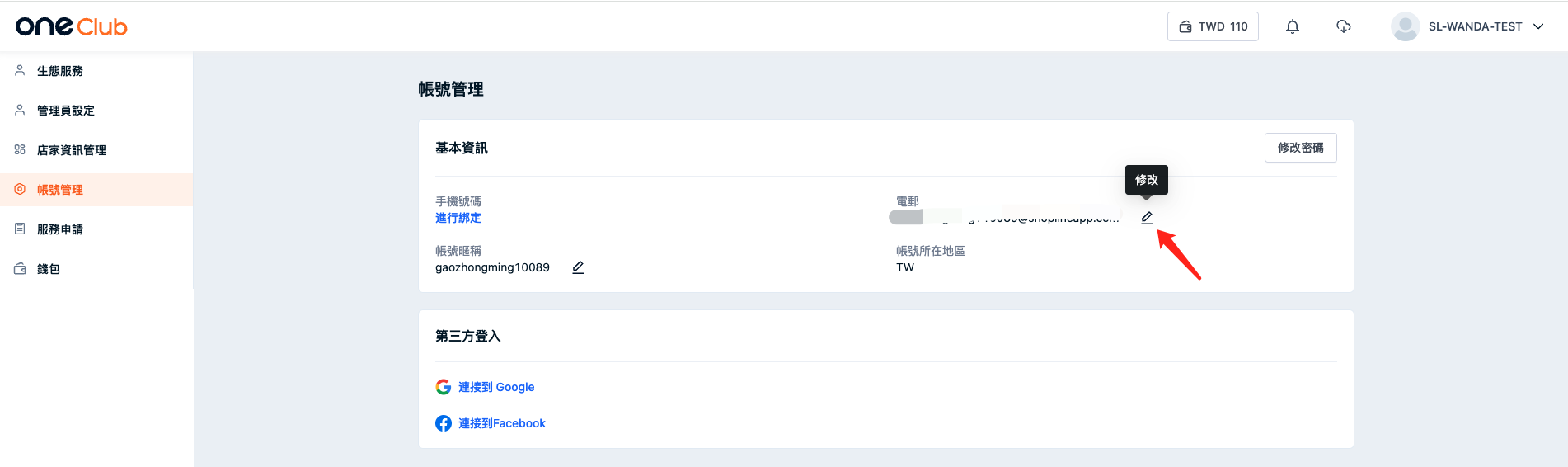Click the 連接到Facebook link
Image resolution: width=1568 pixels, height=467 pixels.
click(x=502, y=423)
